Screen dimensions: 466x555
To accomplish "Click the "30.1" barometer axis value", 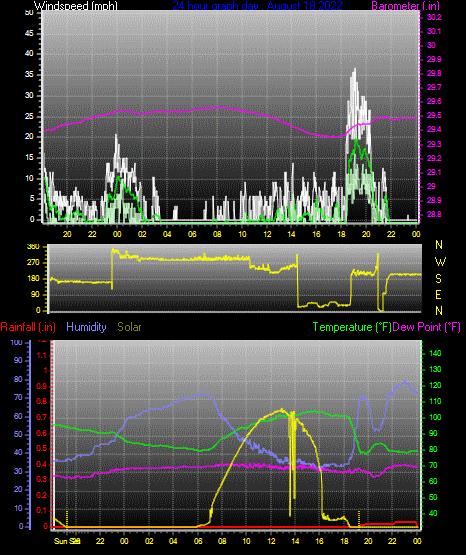I will click(434, 32).
